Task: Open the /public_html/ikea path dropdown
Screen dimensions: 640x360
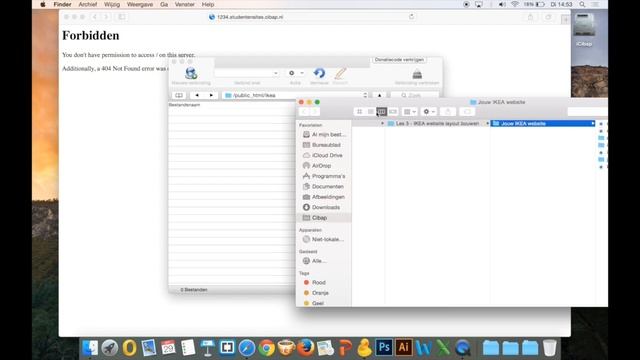Action: click(x=296, y=95)
